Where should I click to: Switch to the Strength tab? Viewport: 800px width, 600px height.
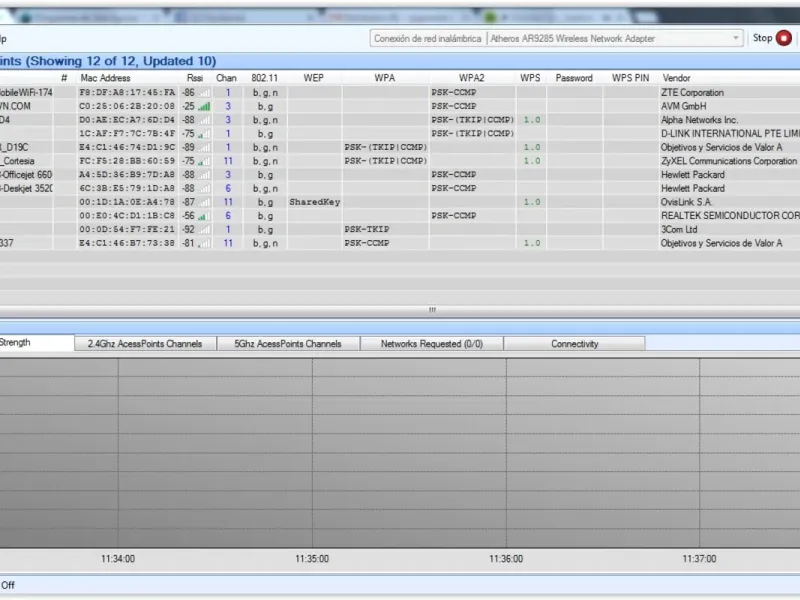coord(36,343)
